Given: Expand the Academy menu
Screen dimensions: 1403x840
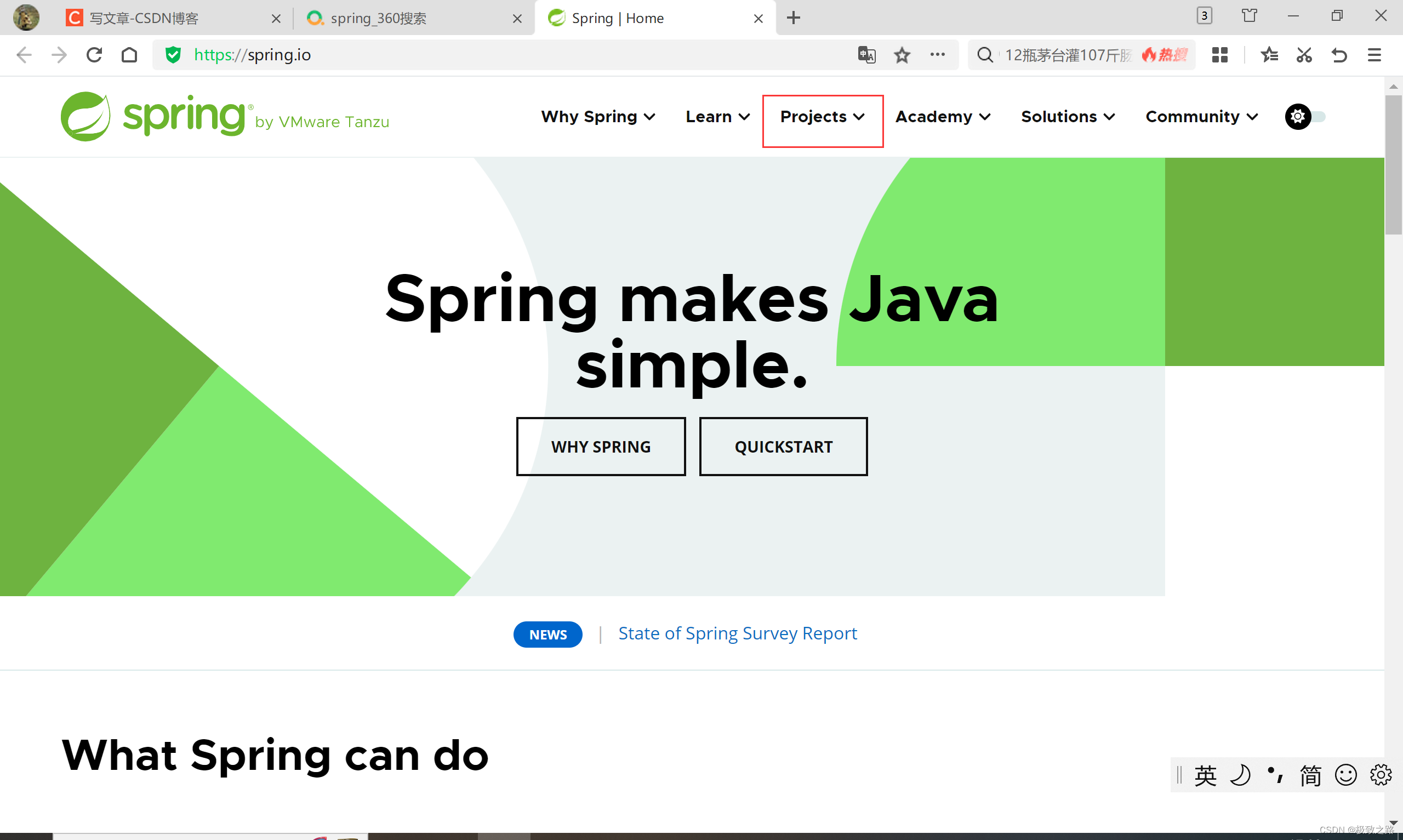Looking at the screenshot, I should click(943, 117).
